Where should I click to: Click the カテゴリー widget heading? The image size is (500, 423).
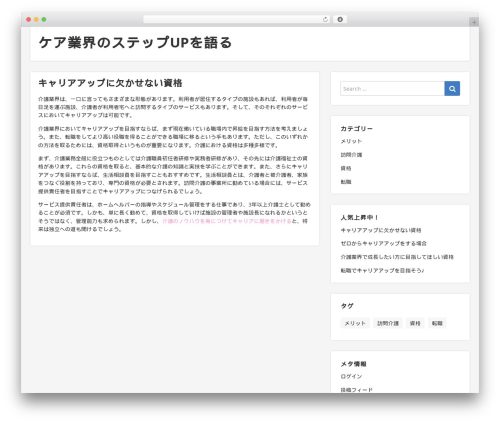click(356, 129)
